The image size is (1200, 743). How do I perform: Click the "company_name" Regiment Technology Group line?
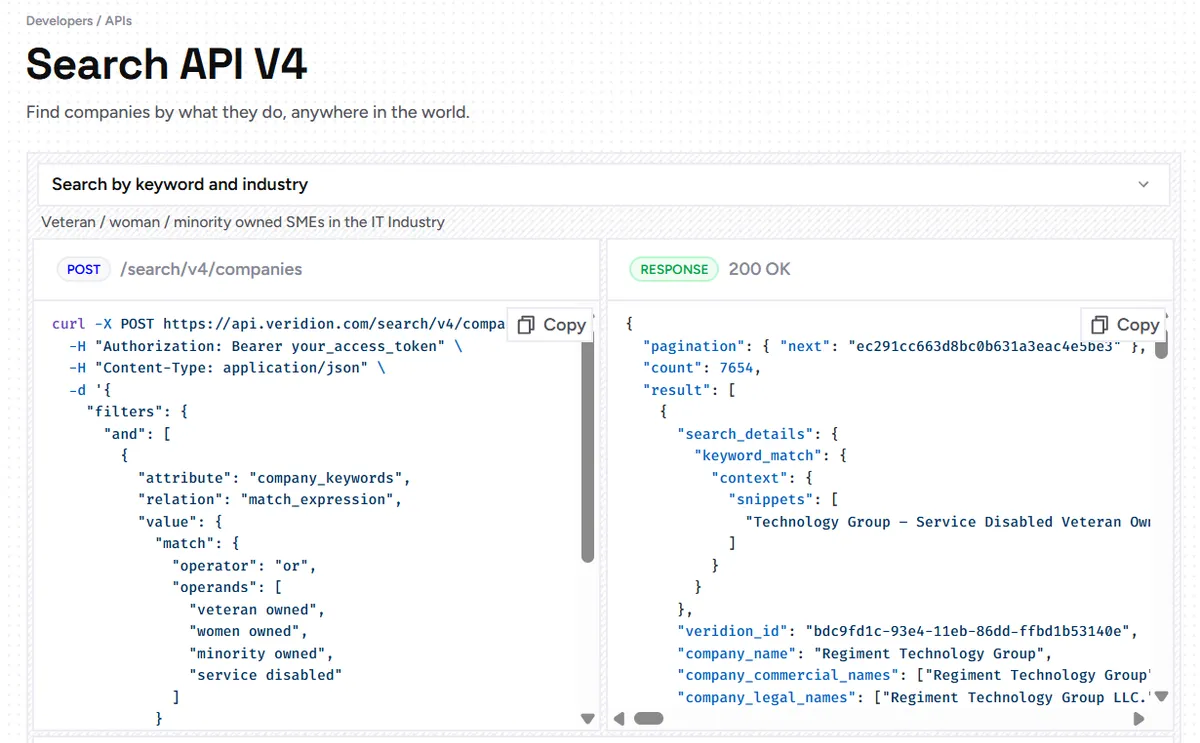865,653
